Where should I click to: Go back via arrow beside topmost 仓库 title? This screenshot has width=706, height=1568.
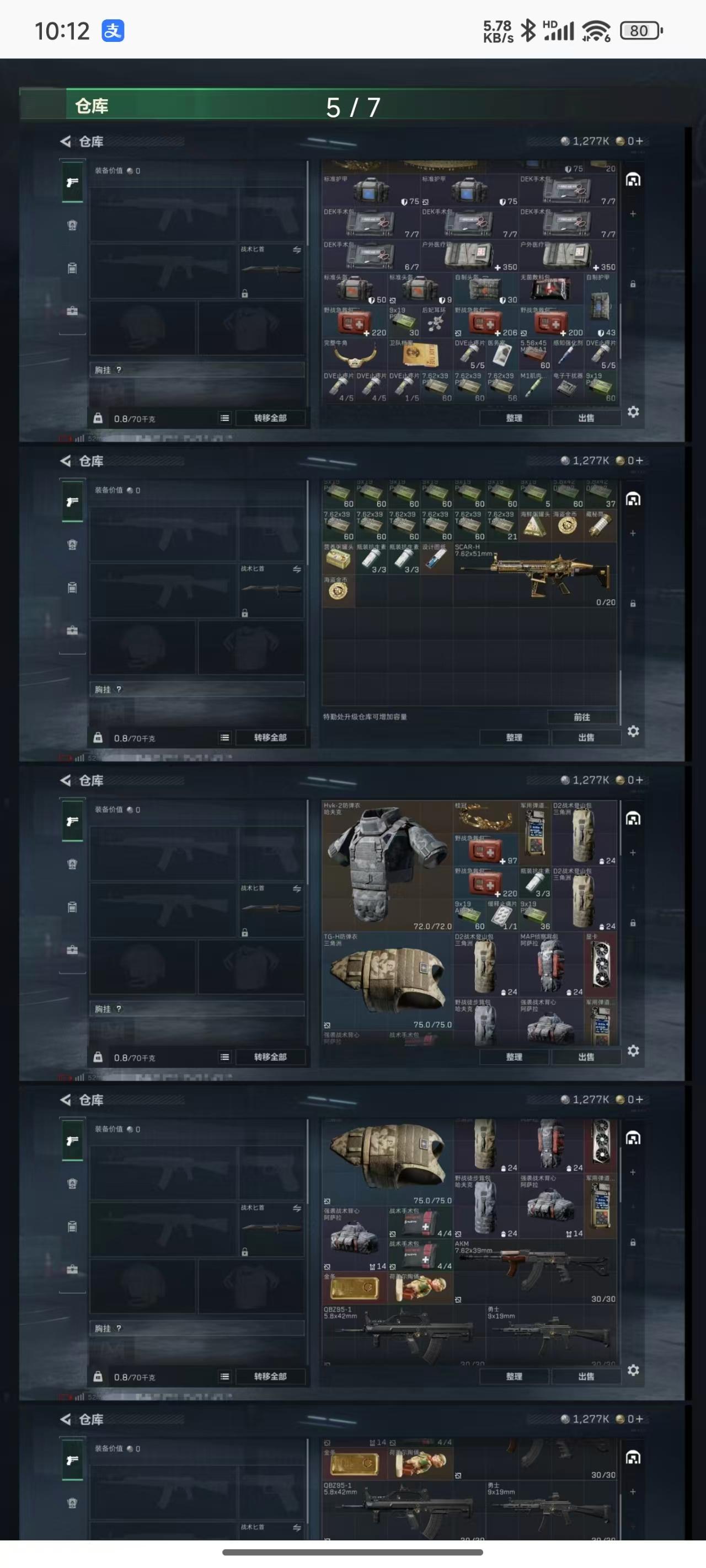click(x=65, y=141)
